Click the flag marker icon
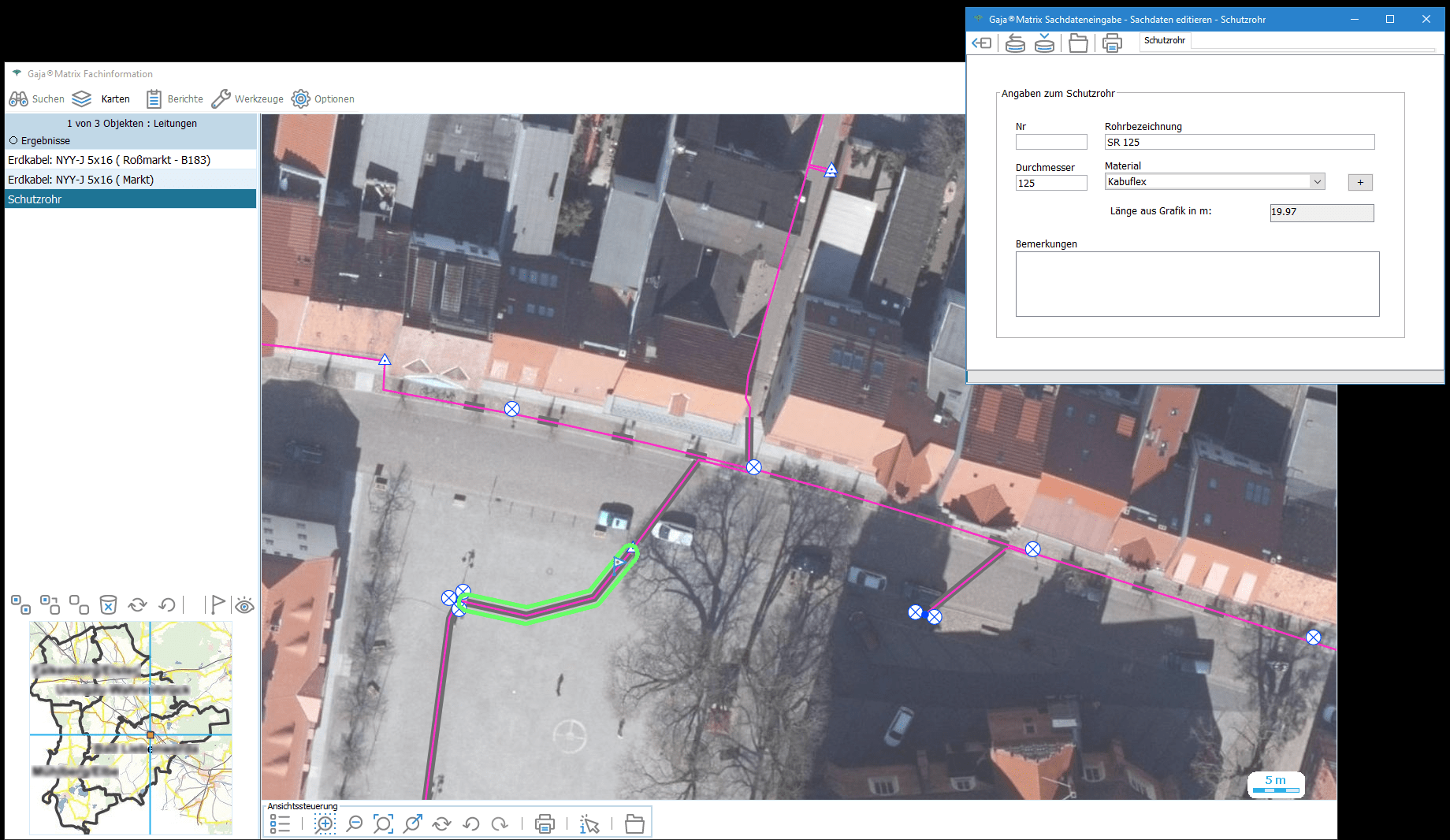The image size is (1450, 840). [217, 604]
